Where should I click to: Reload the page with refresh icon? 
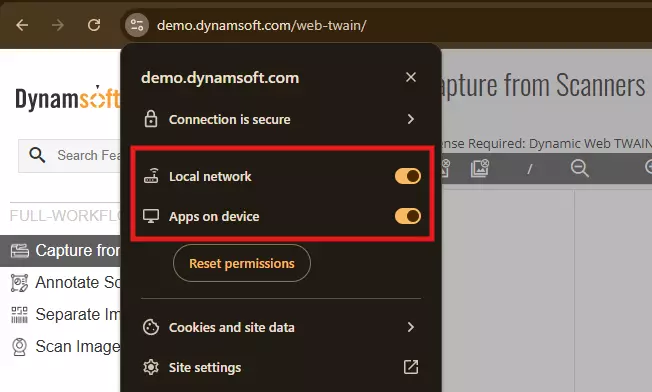[x=94, y=25]
